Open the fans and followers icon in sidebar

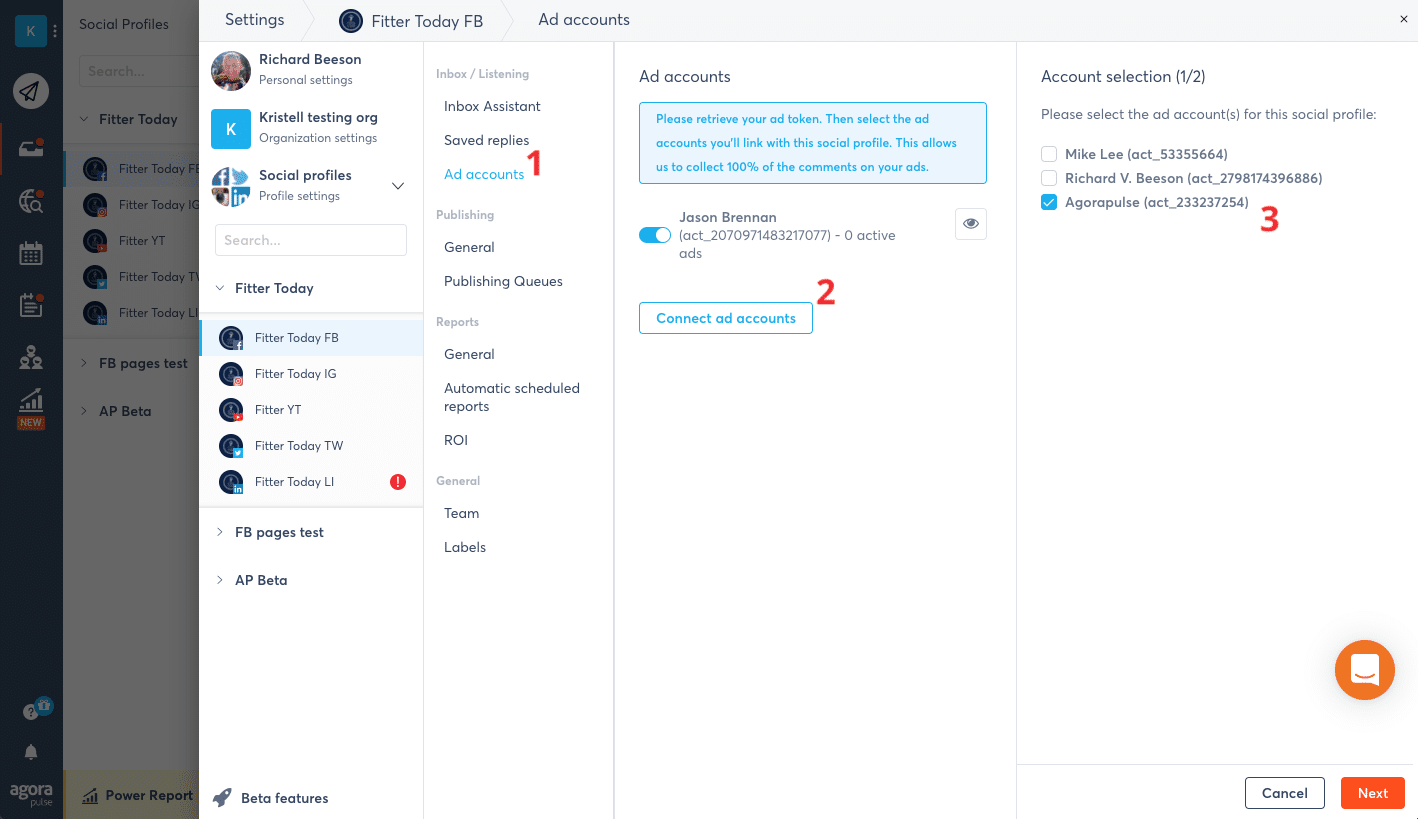click(31, 357)
